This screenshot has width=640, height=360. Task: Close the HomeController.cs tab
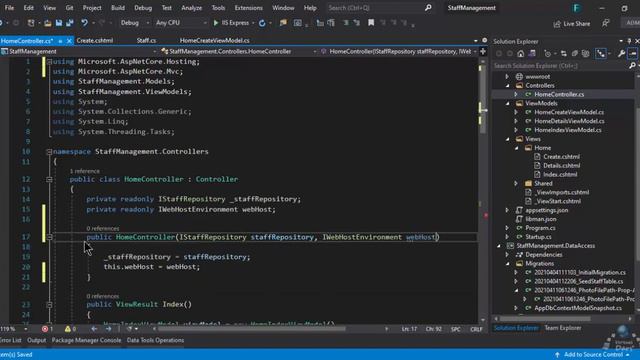tap(69, 41)
